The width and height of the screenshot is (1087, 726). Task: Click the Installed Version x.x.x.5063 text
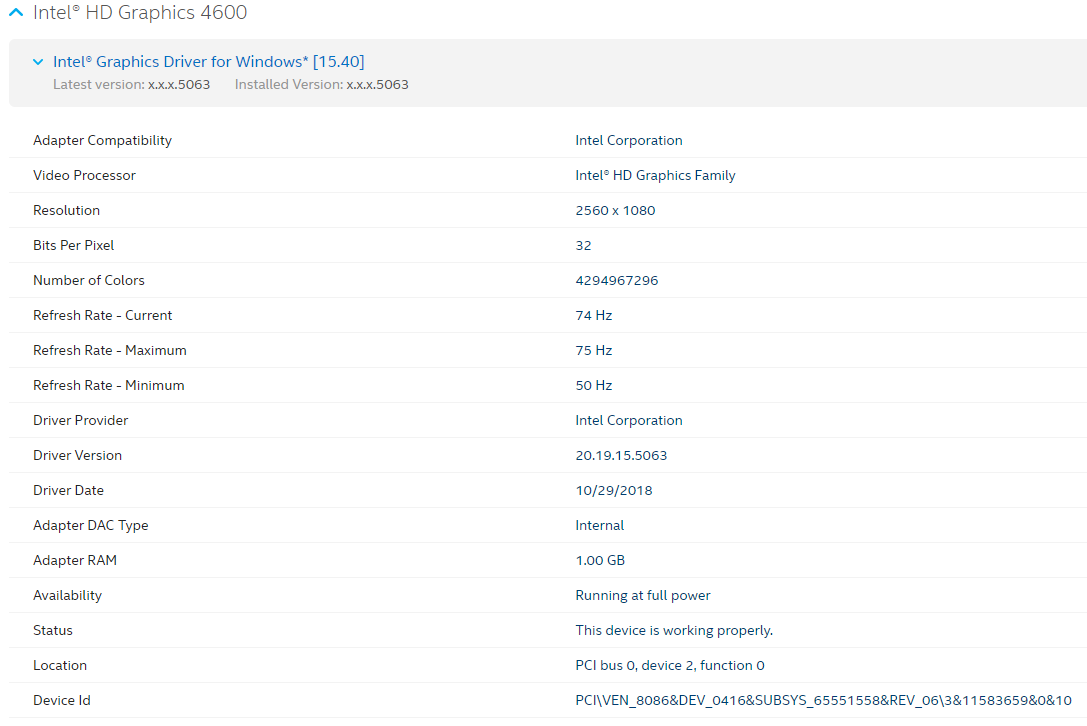pyautogui.click(x=322, y=85)
